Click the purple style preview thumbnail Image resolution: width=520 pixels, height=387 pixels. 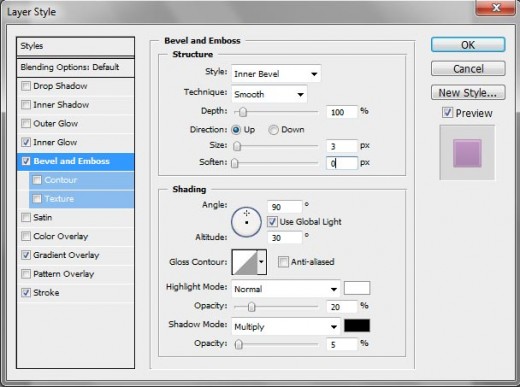(467, 153)
